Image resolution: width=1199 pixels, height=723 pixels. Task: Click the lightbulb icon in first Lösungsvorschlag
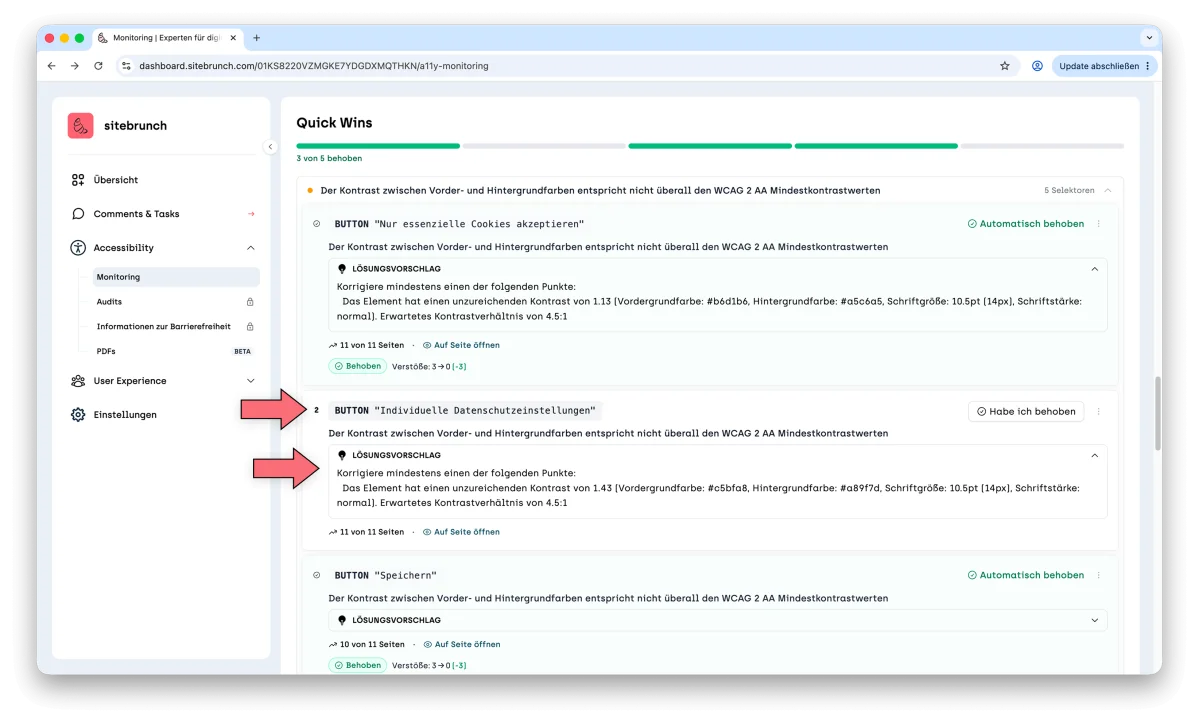[342, 269]
